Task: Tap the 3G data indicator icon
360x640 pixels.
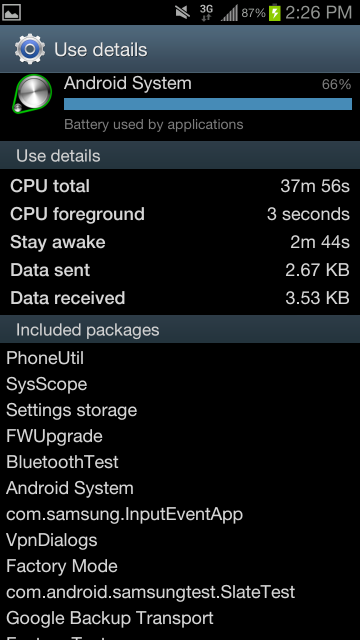Action: (207, 13)
